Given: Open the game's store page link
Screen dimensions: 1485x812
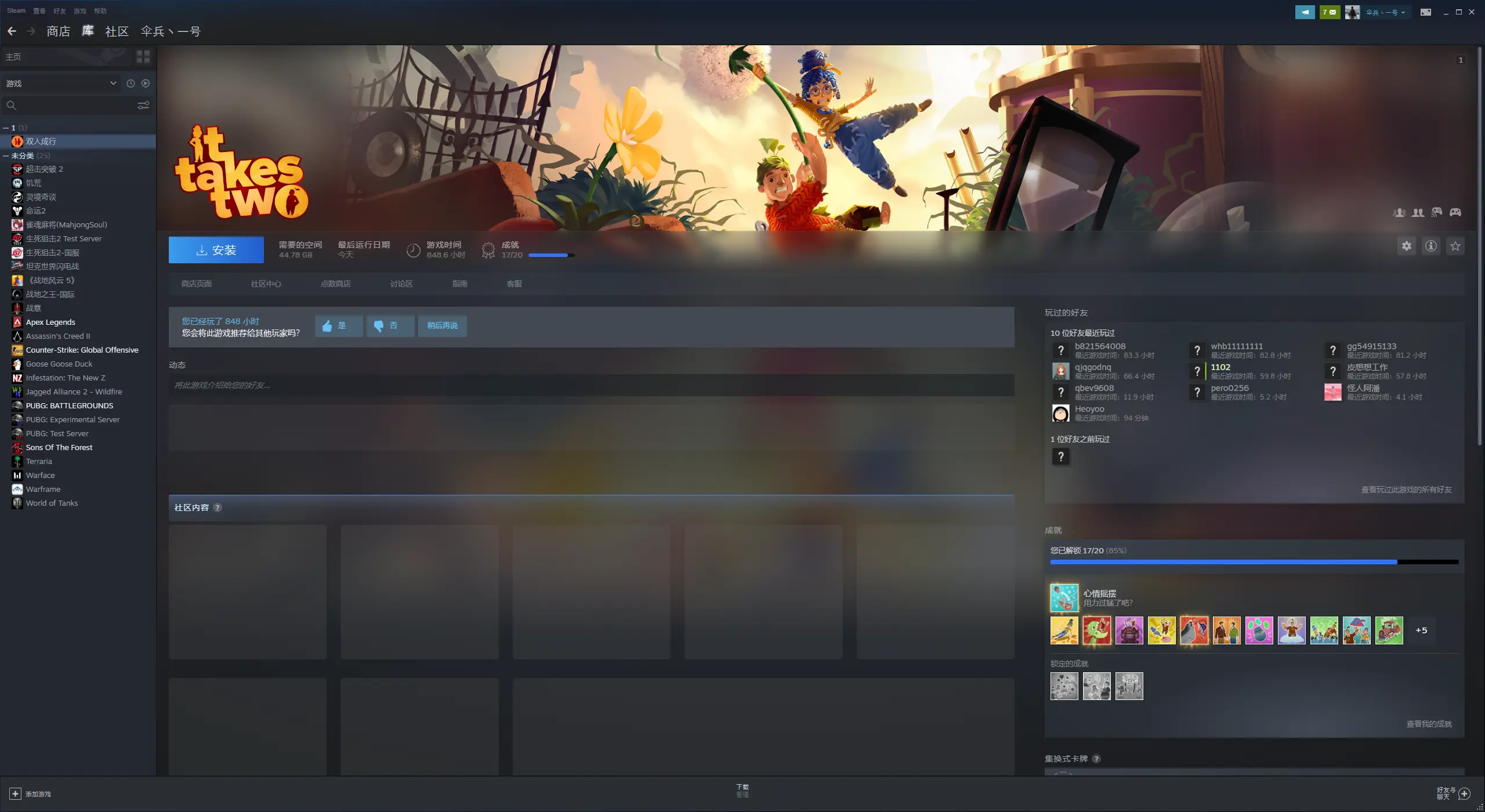Looking at the screenshot, I should click(x=196, y=284).
